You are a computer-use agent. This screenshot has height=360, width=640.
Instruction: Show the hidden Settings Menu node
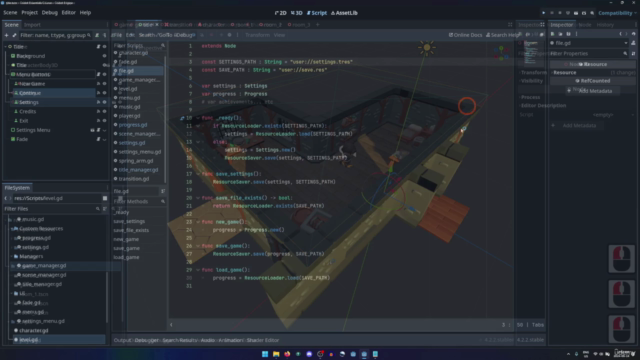pos(104,130)
